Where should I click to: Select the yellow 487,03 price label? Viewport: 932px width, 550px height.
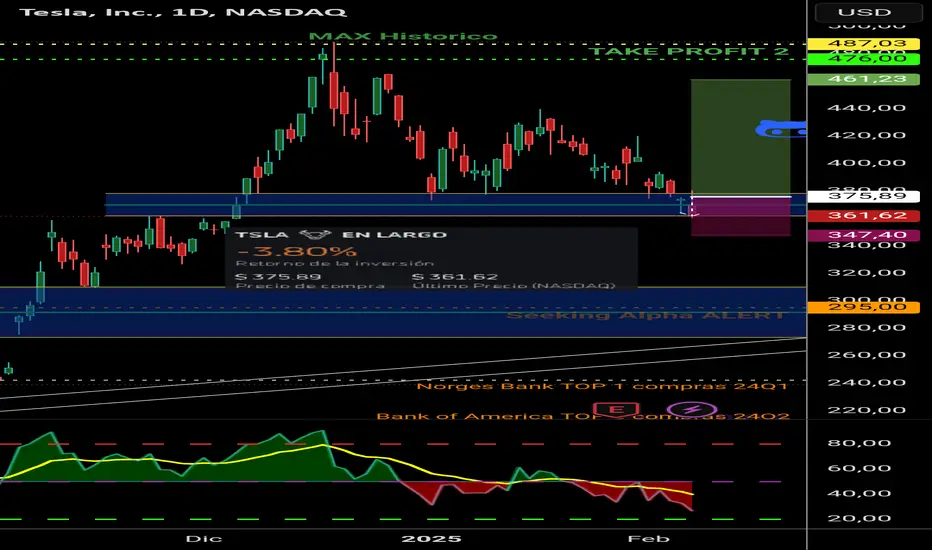tap(864, 43)
